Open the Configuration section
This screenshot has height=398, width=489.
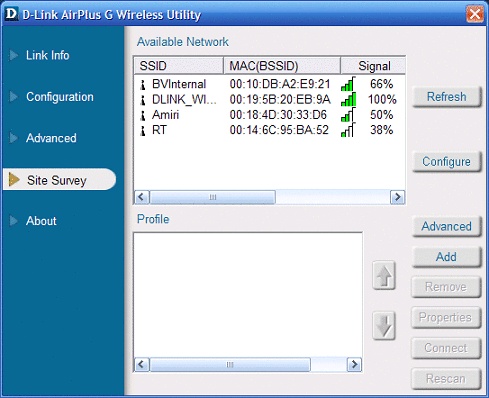(x=60, y=97)
